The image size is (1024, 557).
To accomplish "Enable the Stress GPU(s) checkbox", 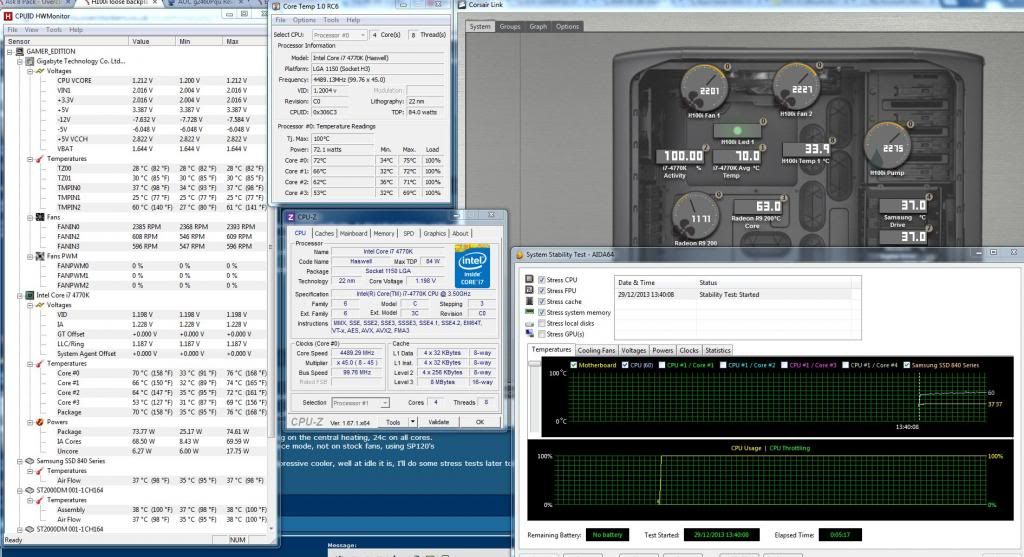I will [x=543, y=335].
